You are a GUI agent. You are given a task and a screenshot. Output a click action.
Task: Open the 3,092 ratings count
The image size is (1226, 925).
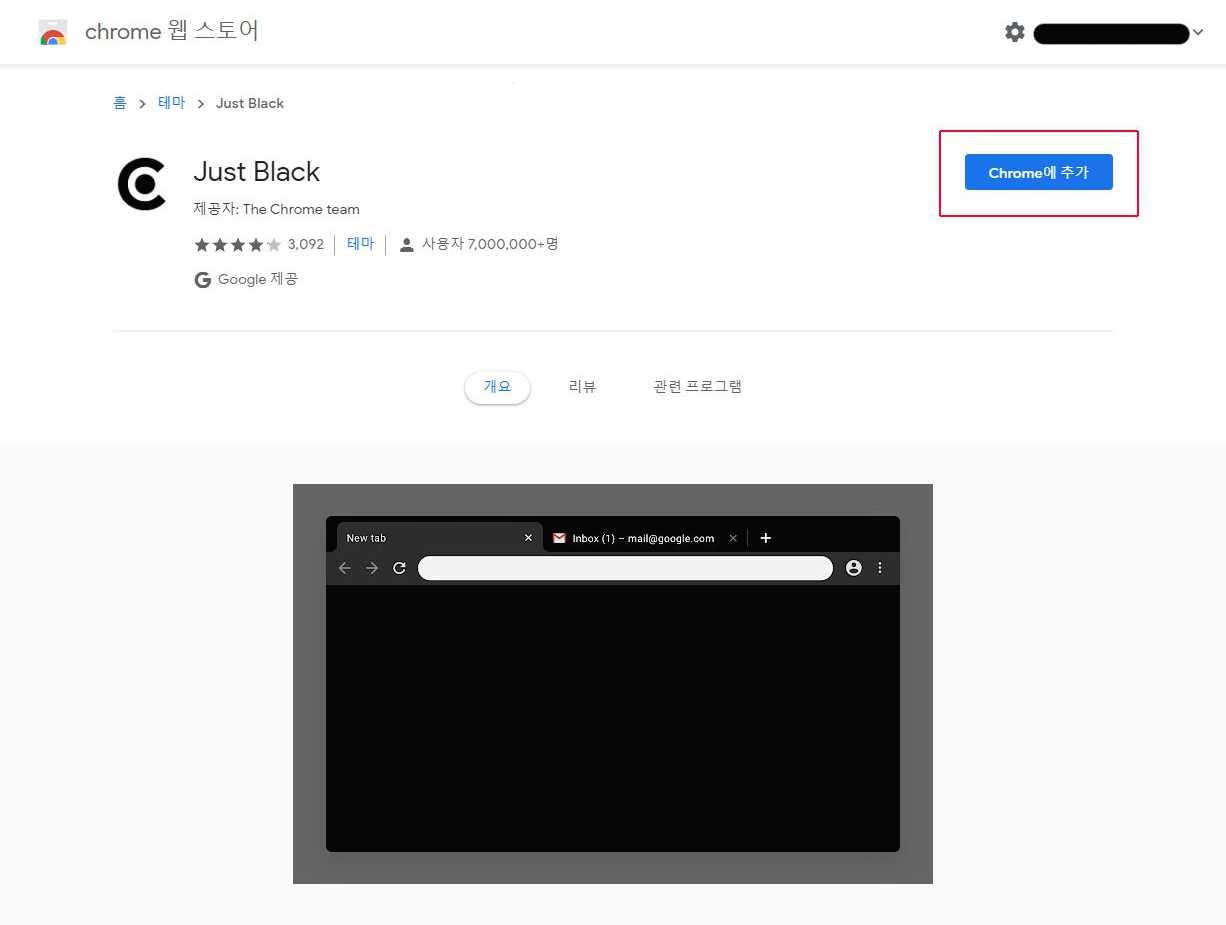[306, 244]
